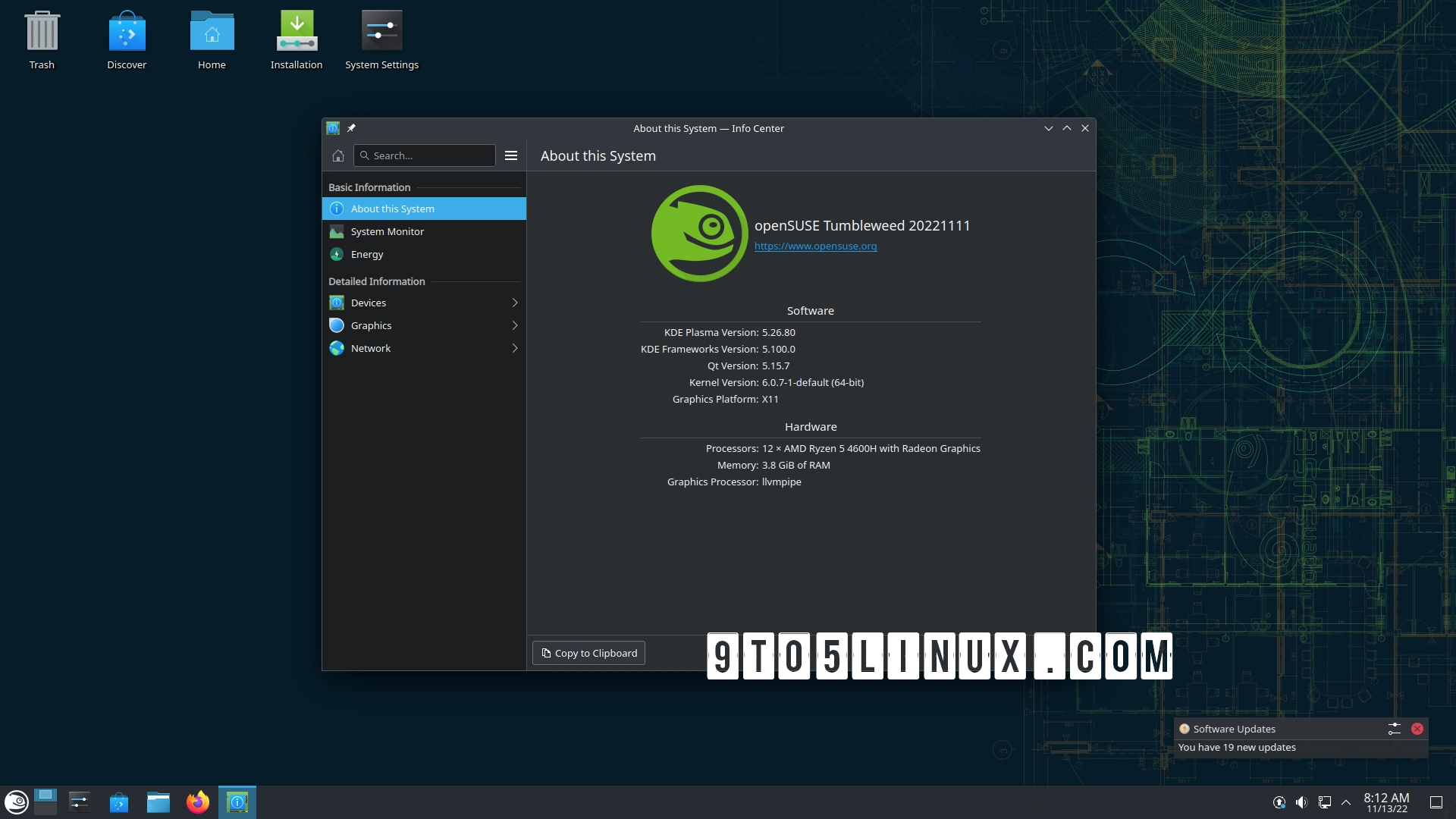
Task: Click the volume icon in system tray
Action: click(x=1301, y=802)
